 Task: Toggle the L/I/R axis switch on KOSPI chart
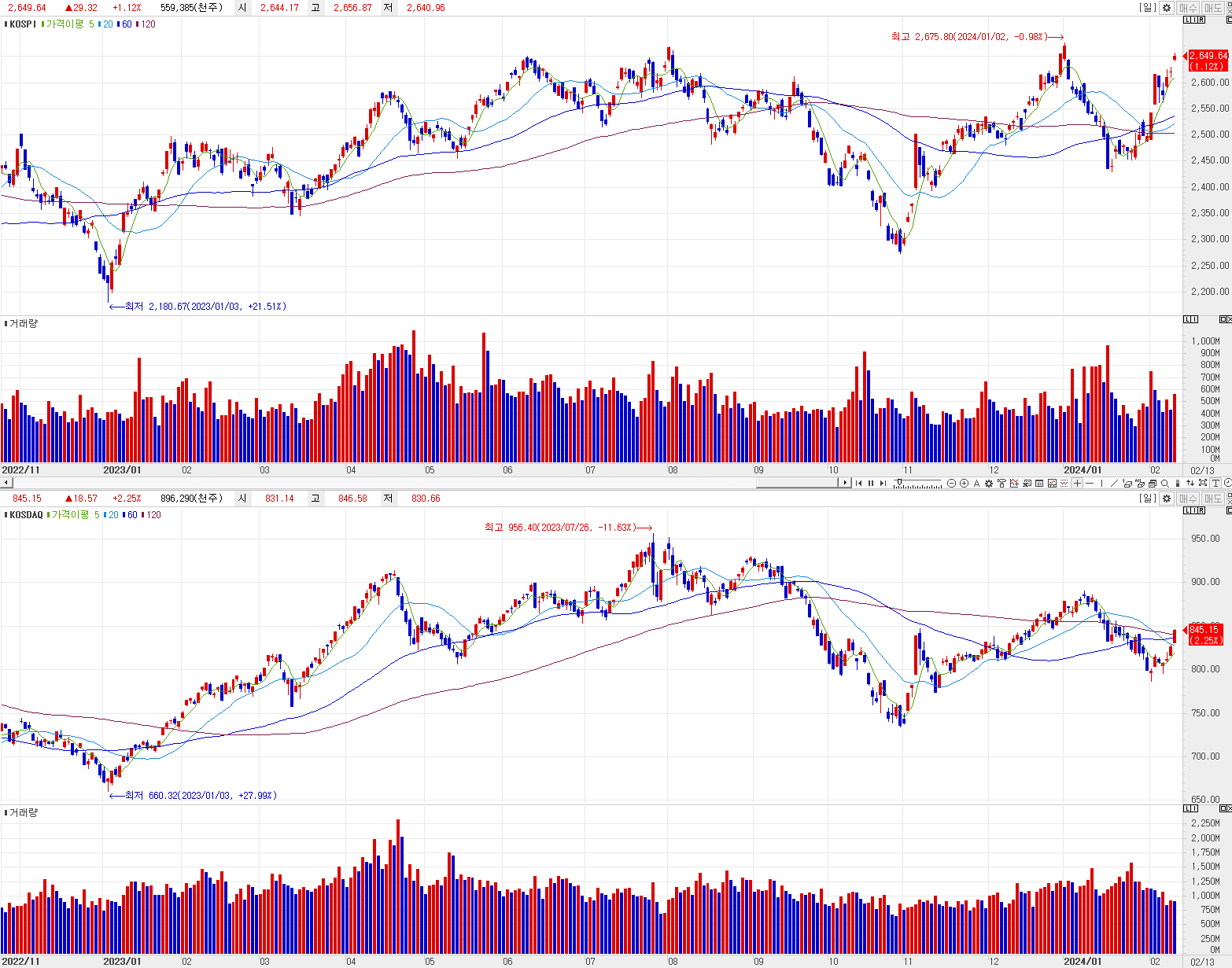[1194, 20]
